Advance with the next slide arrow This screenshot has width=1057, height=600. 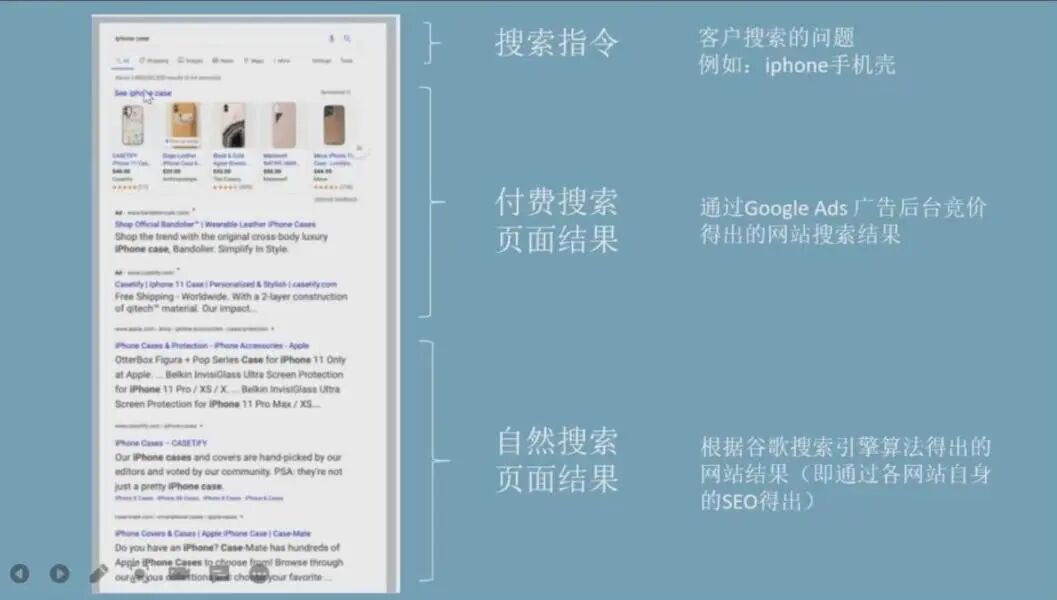click(59, 573)
